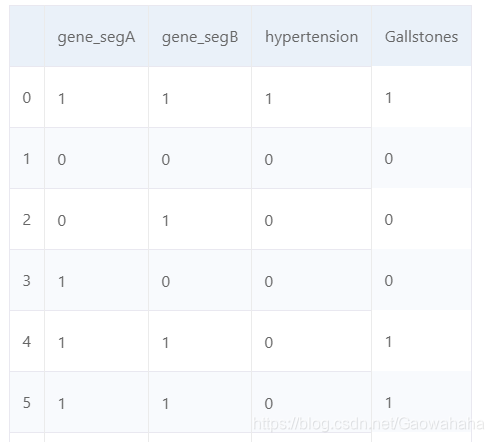494x442 pixels.
Task: Select hypertension cell in row 5
Action: tap(311, 403)
